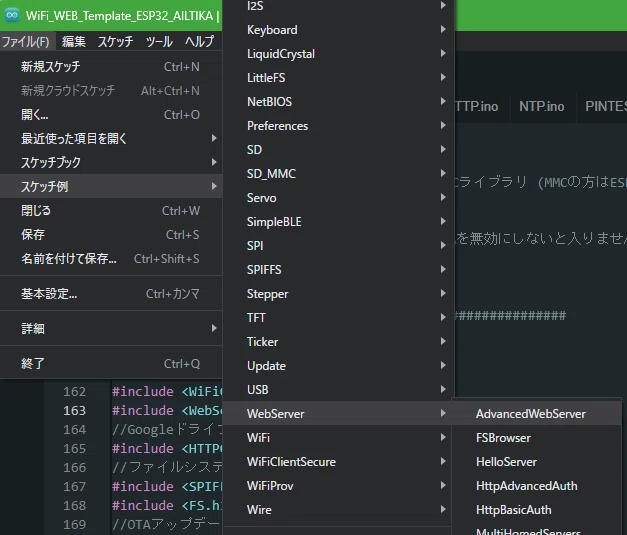
Task: Expand the Servo examples submenu
Action: 338,198
